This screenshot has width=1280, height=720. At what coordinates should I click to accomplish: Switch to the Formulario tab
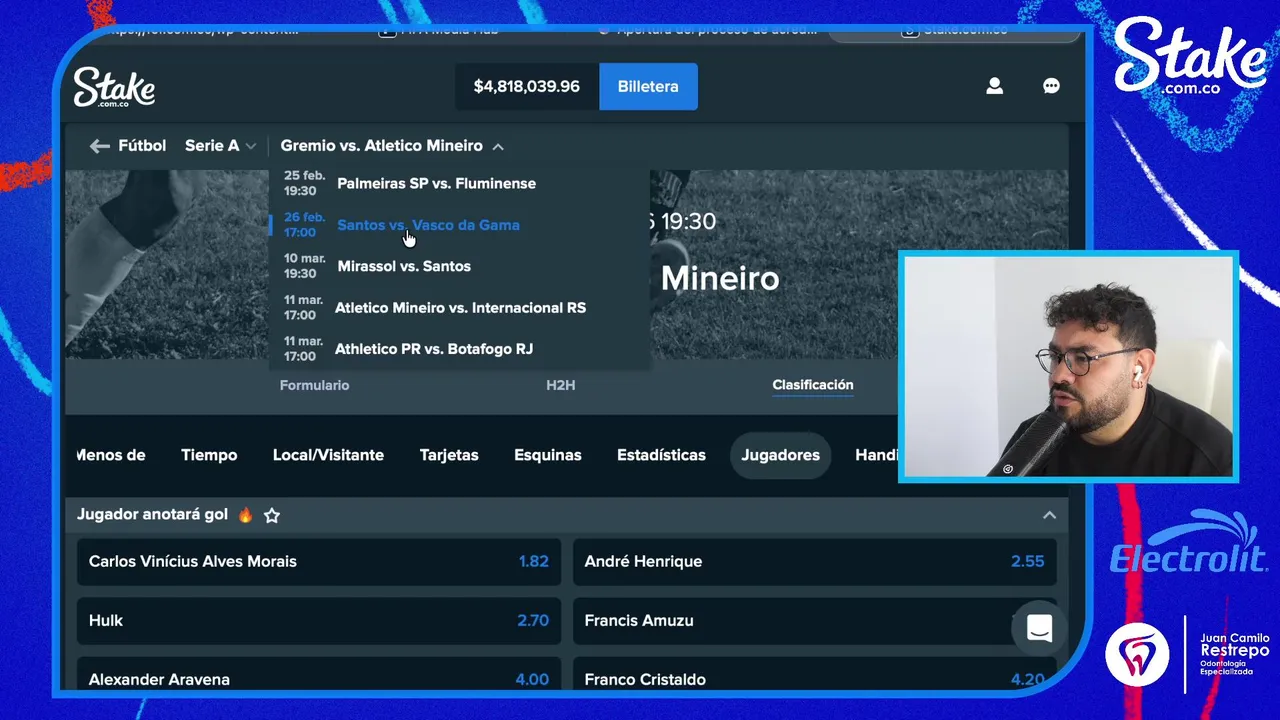314,385
